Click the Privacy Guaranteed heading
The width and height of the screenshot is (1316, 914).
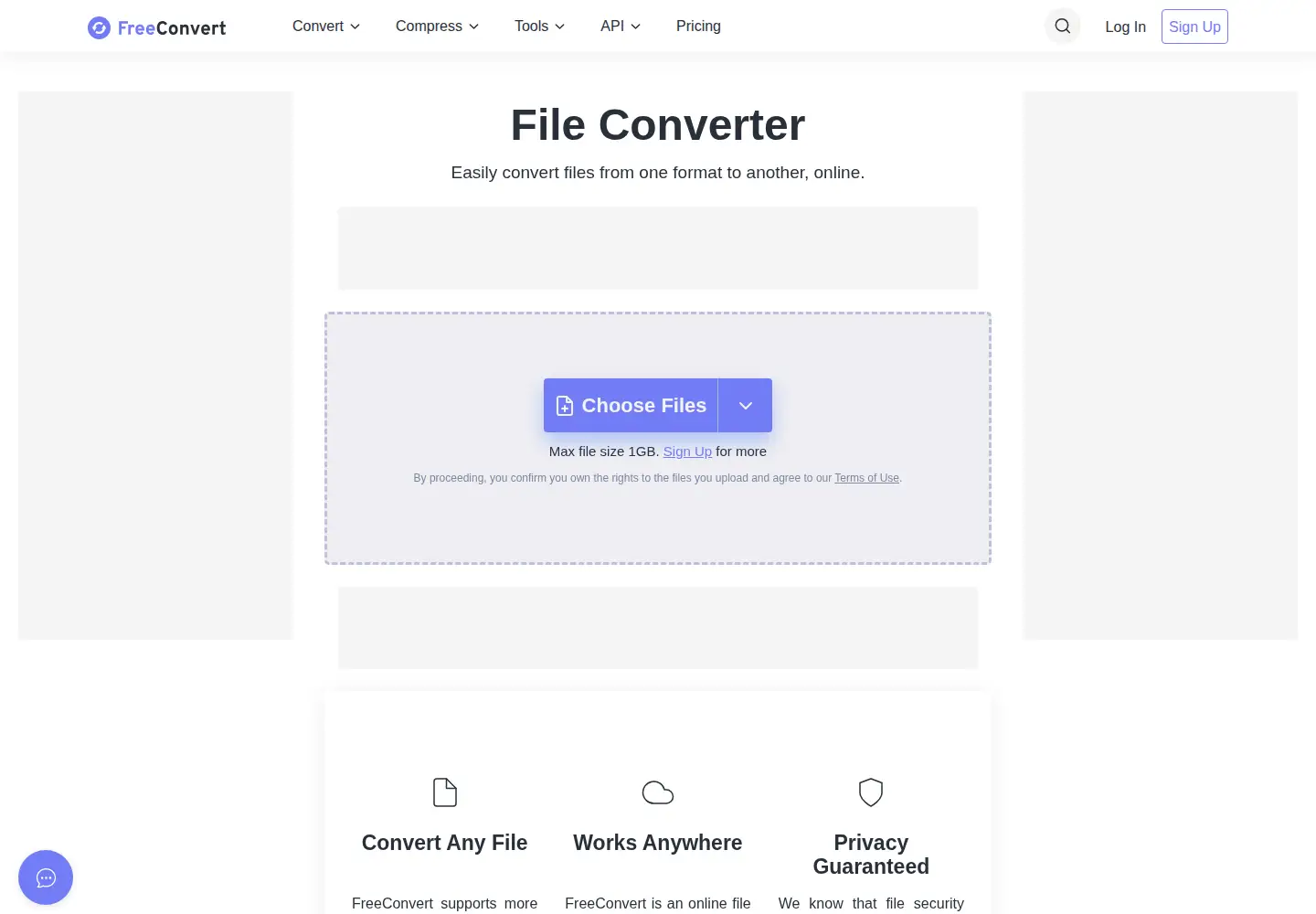click(871, 855)
